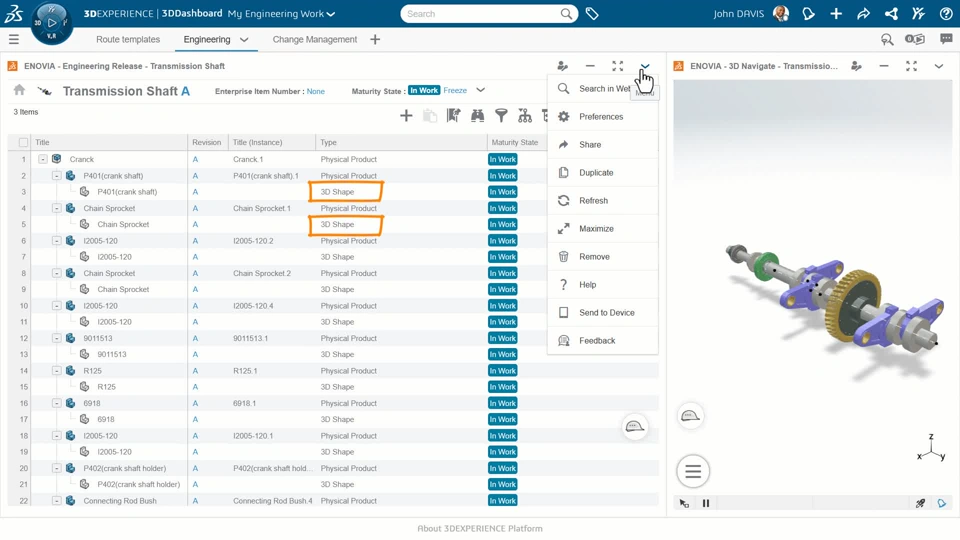Click the search magnifier in the tab bar

(887, 40)
